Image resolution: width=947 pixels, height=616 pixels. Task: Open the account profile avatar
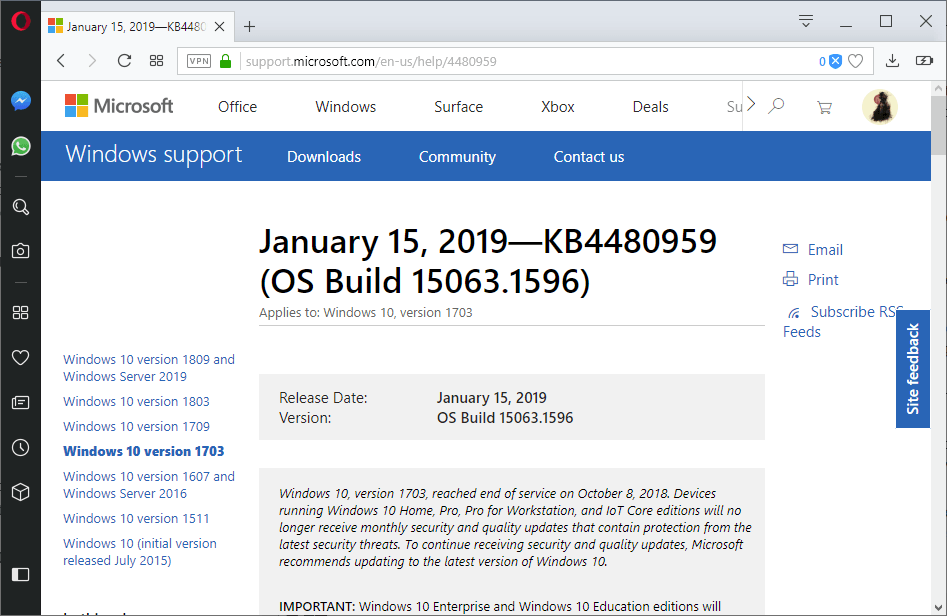(x=879, y=106)
